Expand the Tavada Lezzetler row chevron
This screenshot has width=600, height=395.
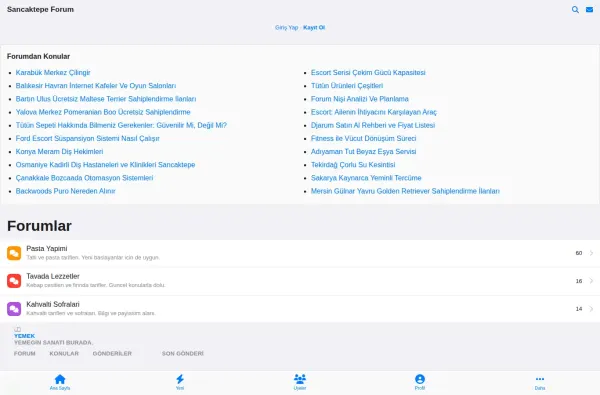(x=591, y=281)
